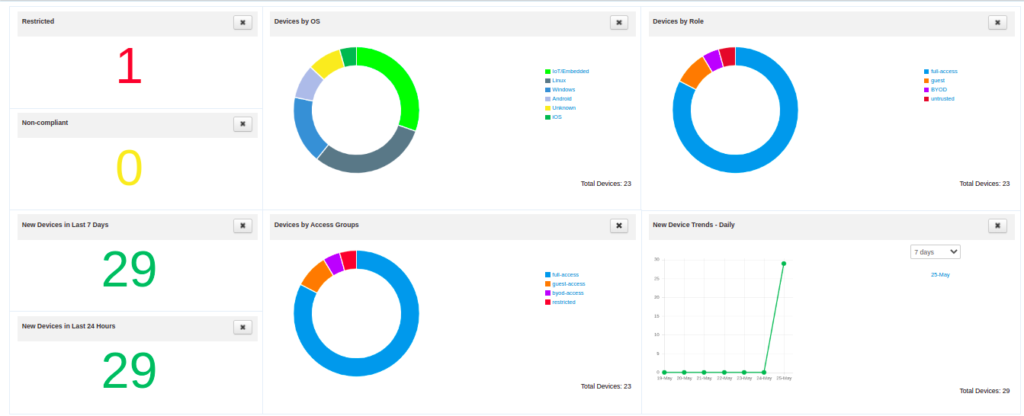Open the BYOD role legend link
Viewport: 1024px width, 416px height.
(938, 89)
